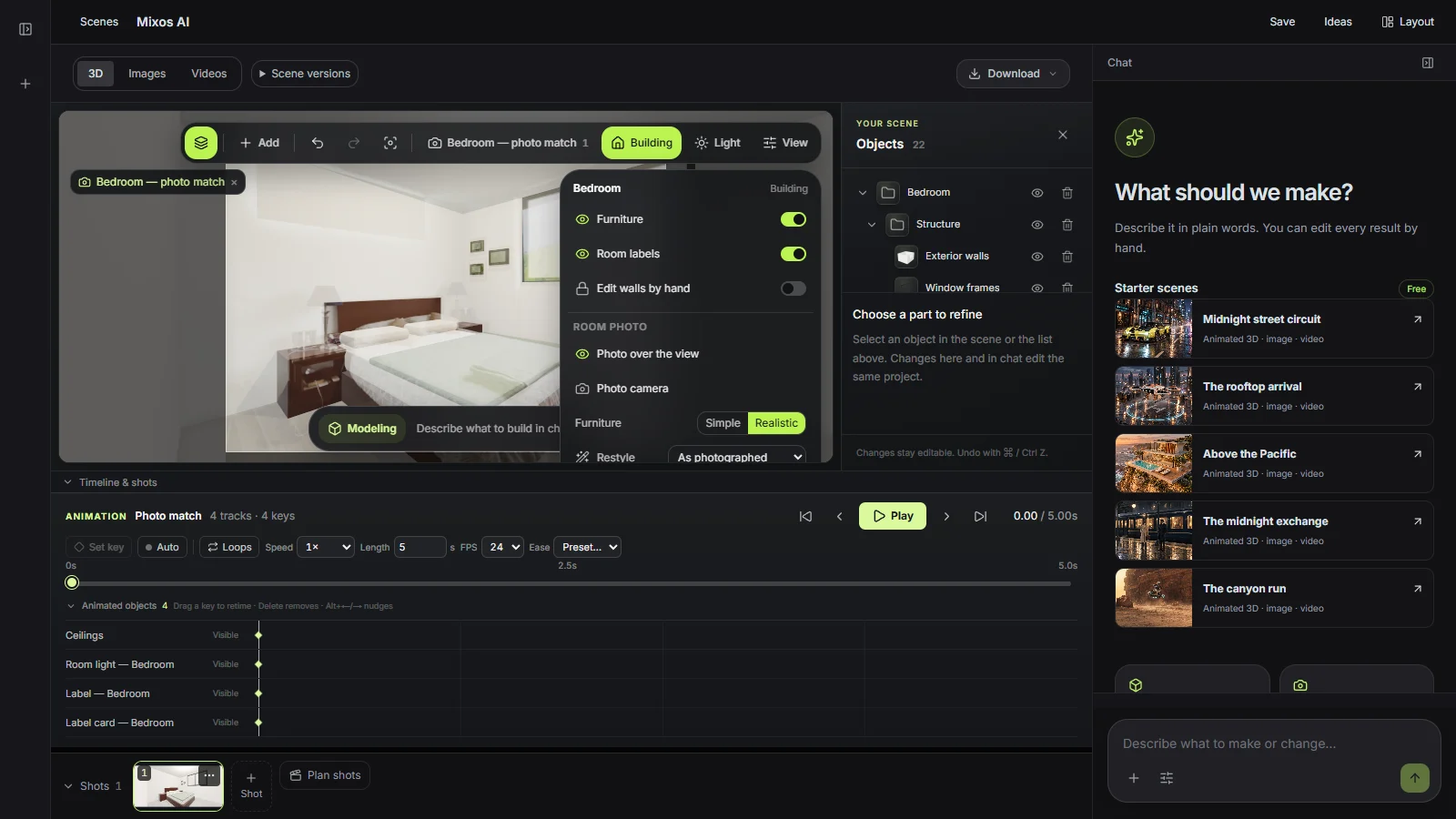Click the timeline playhead at 0s
This screenshot has height=819, width=1456.
[72, 582]
